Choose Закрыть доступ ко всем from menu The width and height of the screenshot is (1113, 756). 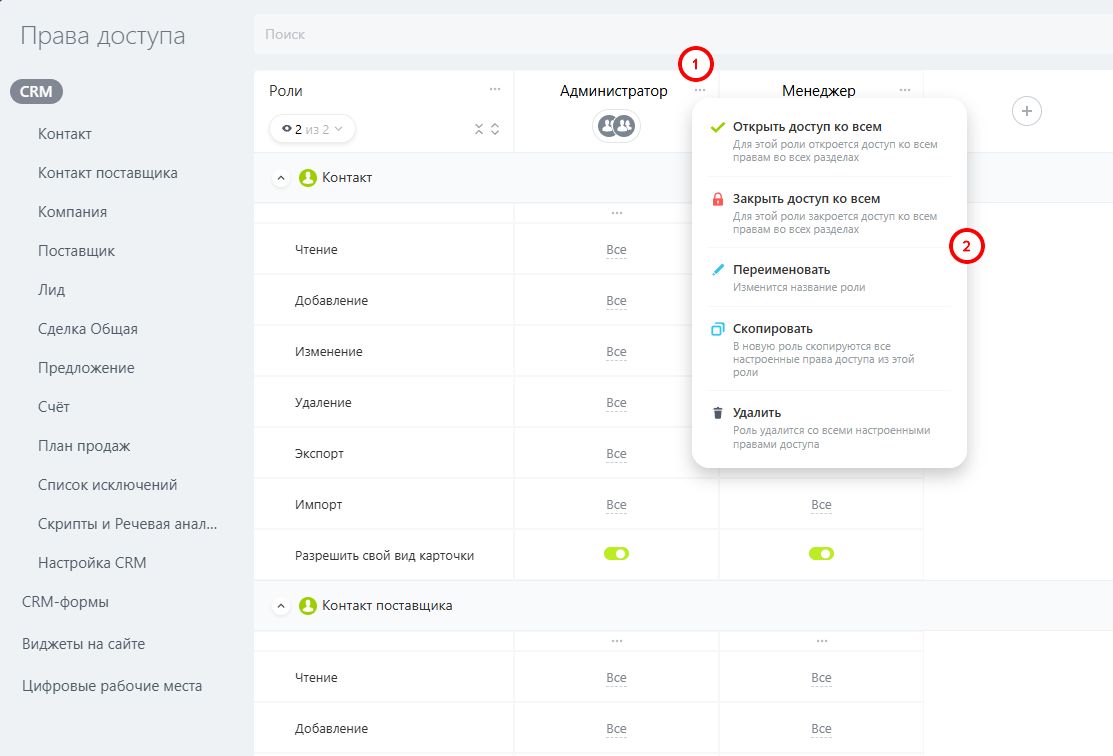tap(806, 199)
